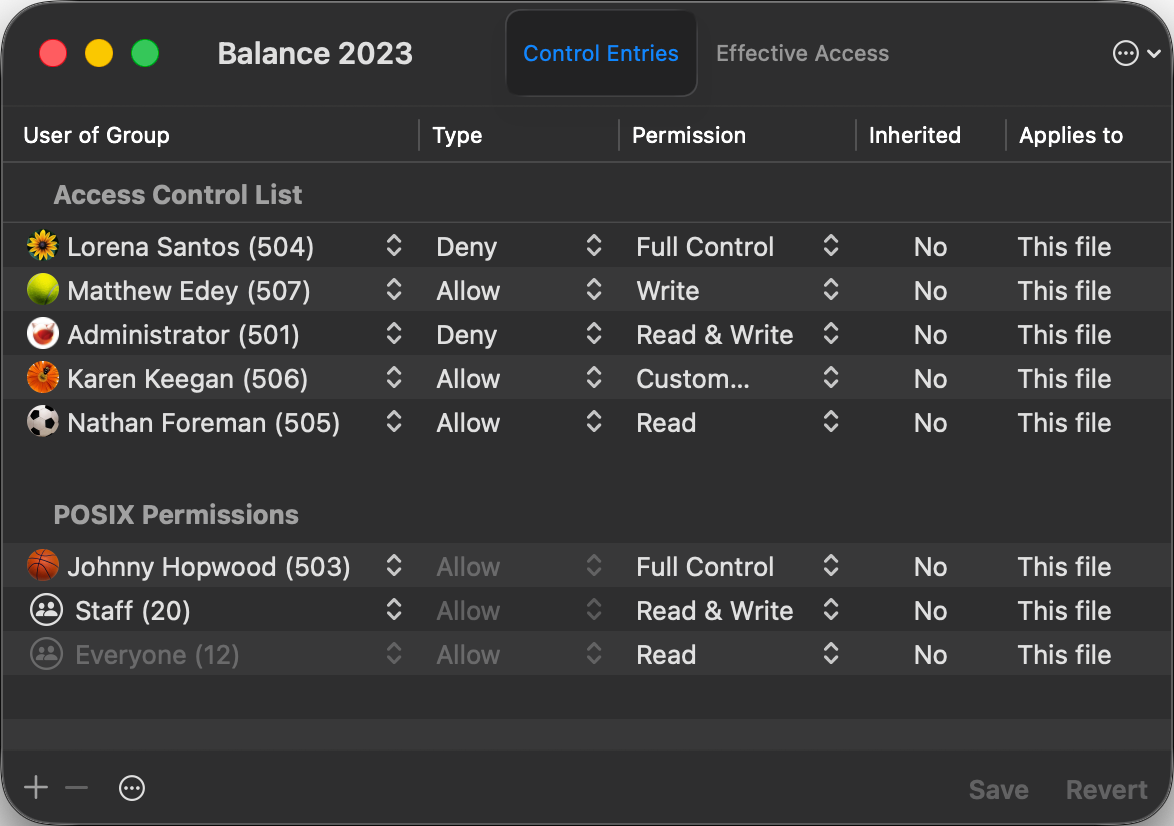Click the Type column header
Screen dimensions: 1174x826
click(457, 135)
